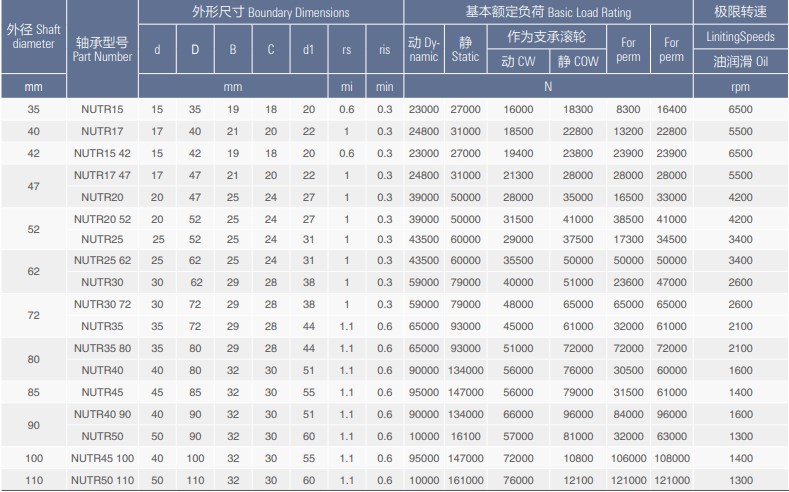Select the NUTR35 80 part number

click(102, 348)
